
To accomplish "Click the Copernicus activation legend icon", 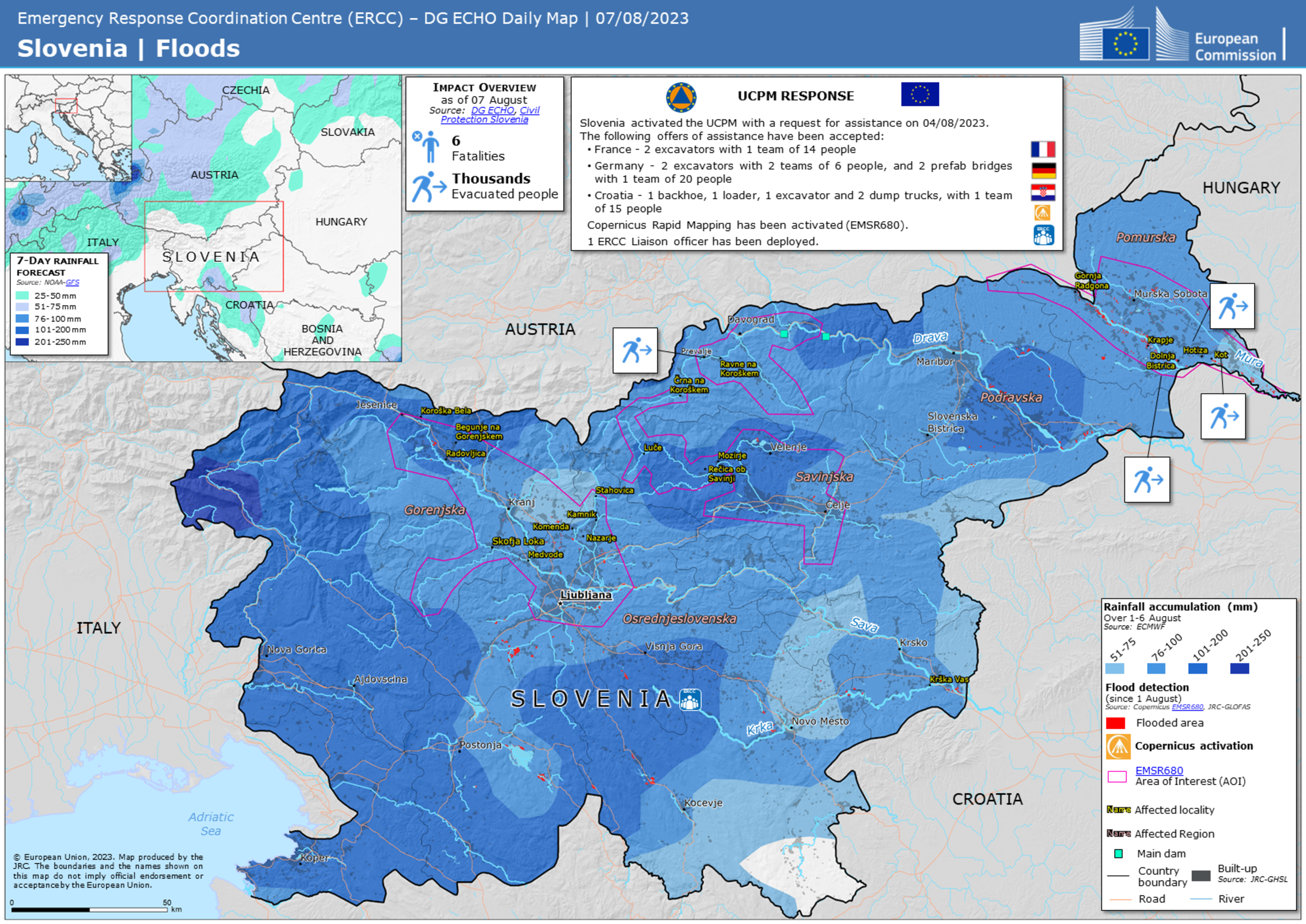I will 1117,746.
